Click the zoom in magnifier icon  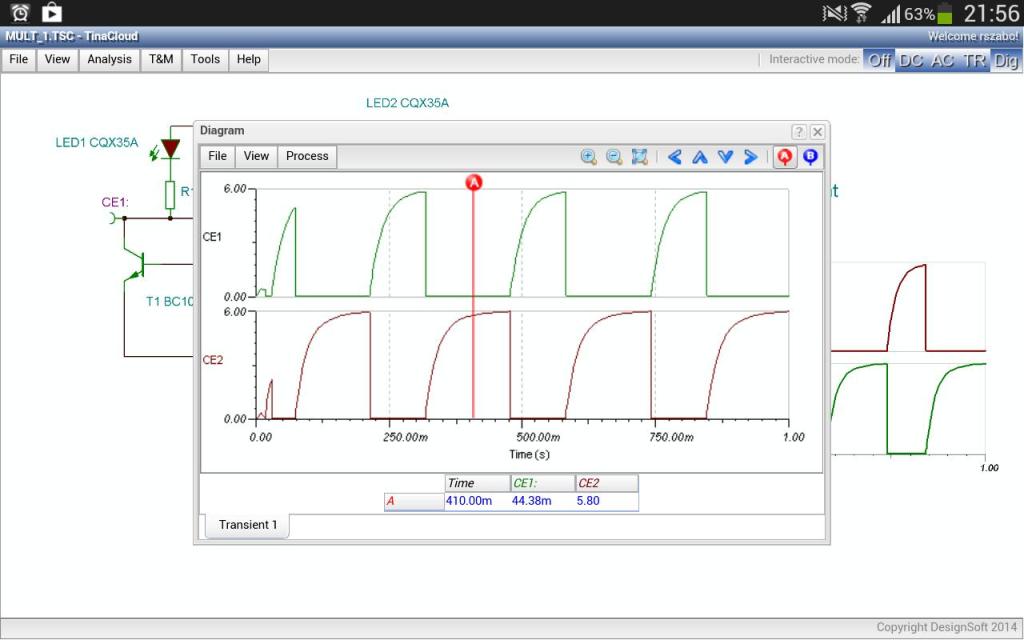coord(588,157)
